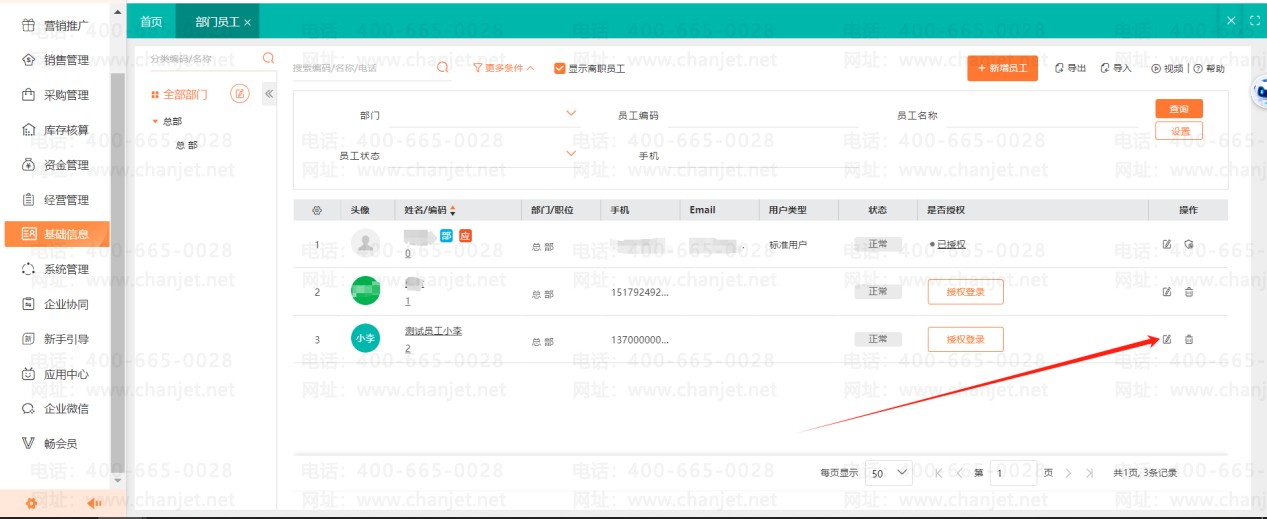Click the orange gear settings icon at sidebar bottom
This screenshot has height=519, width=1267.
point(31,503)
